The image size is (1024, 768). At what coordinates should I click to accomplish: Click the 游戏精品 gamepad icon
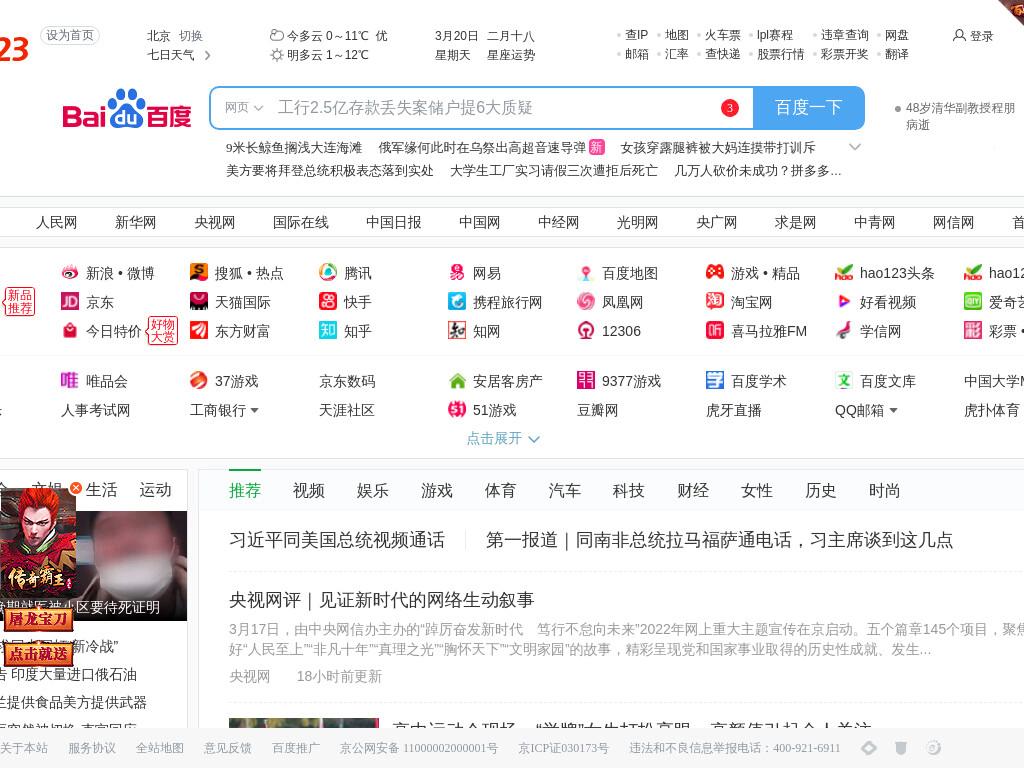coord(715,272)
